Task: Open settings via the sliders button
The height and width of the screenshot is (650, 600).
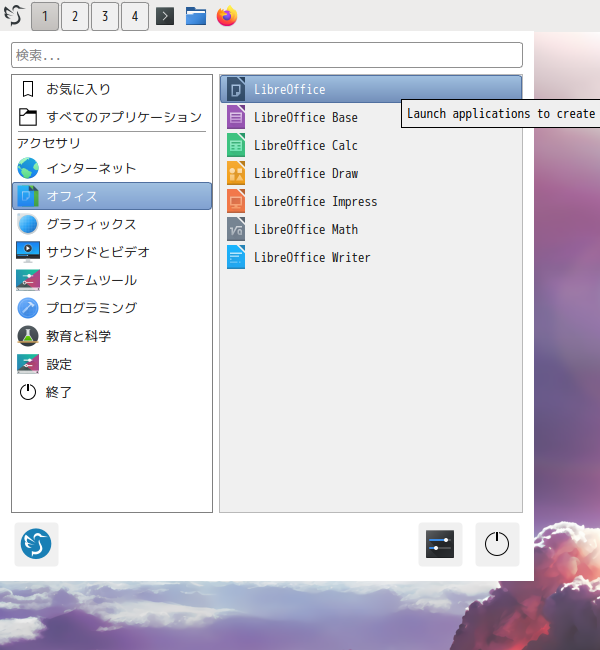Action: pyautogui.click(x=440, y=544)
